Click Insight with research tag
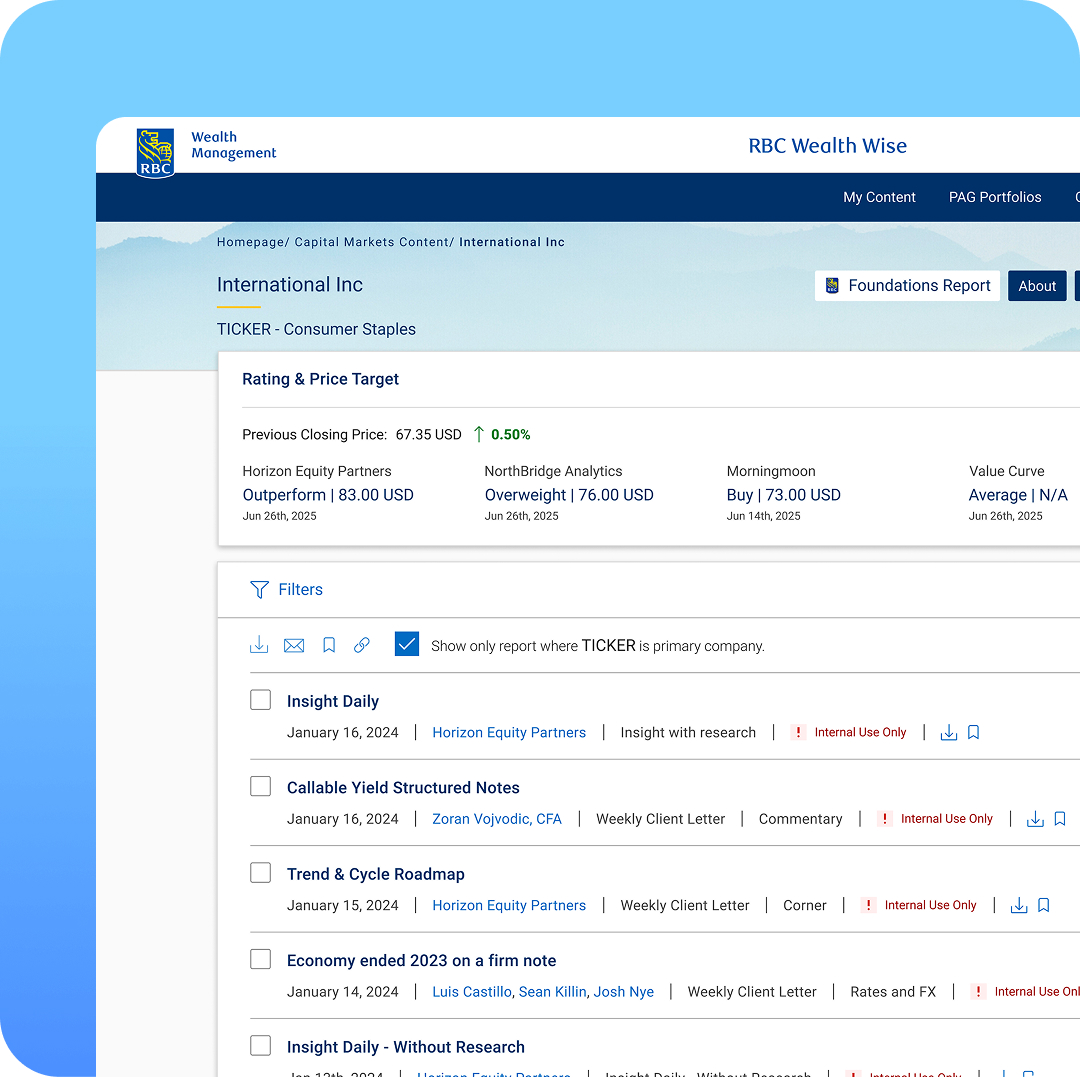This screenshot has height=1077, width=1080. click(688, 733)
